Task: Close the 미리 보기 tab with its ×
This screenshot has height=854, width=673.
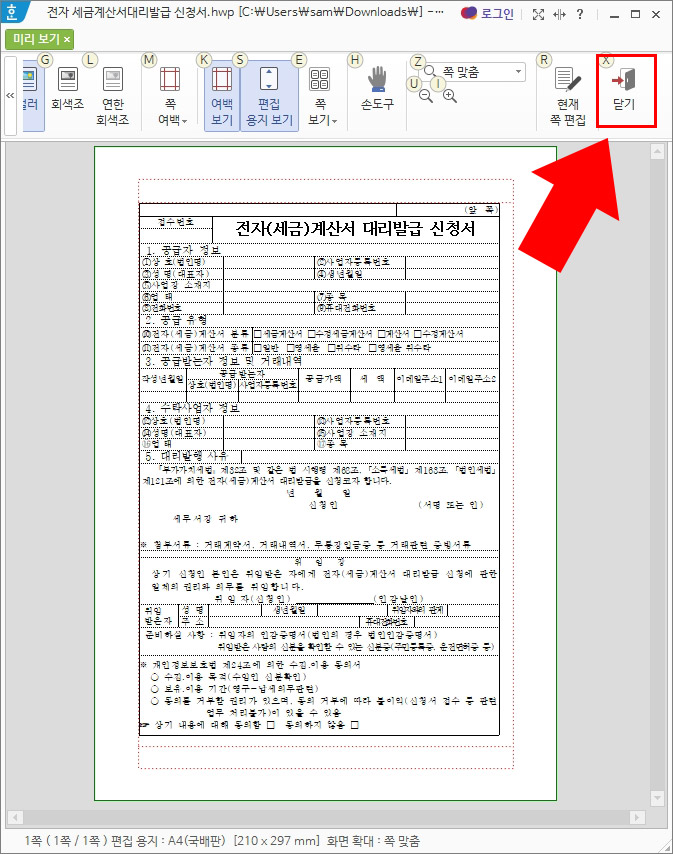Action: 67,39
